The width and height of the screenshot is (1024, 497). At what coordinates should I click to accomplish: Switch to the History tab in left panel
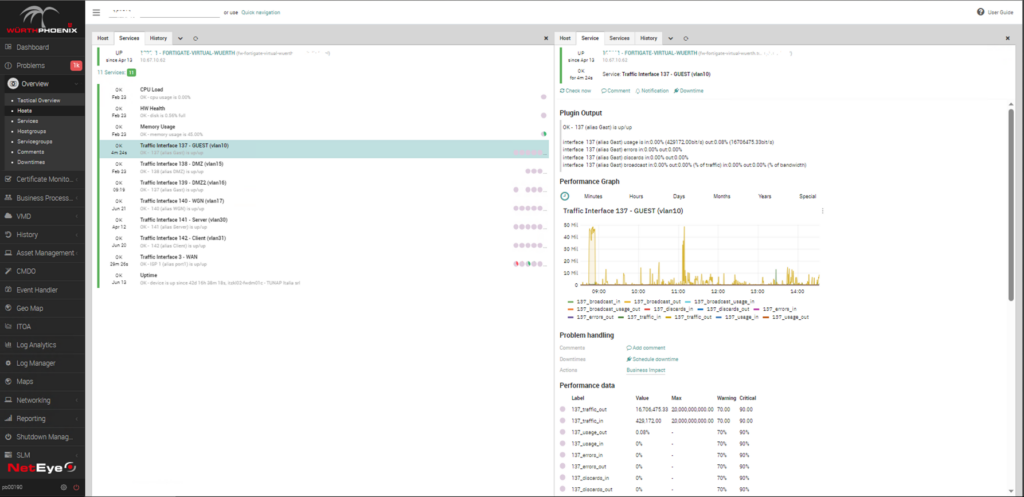[x=159, y=39]
